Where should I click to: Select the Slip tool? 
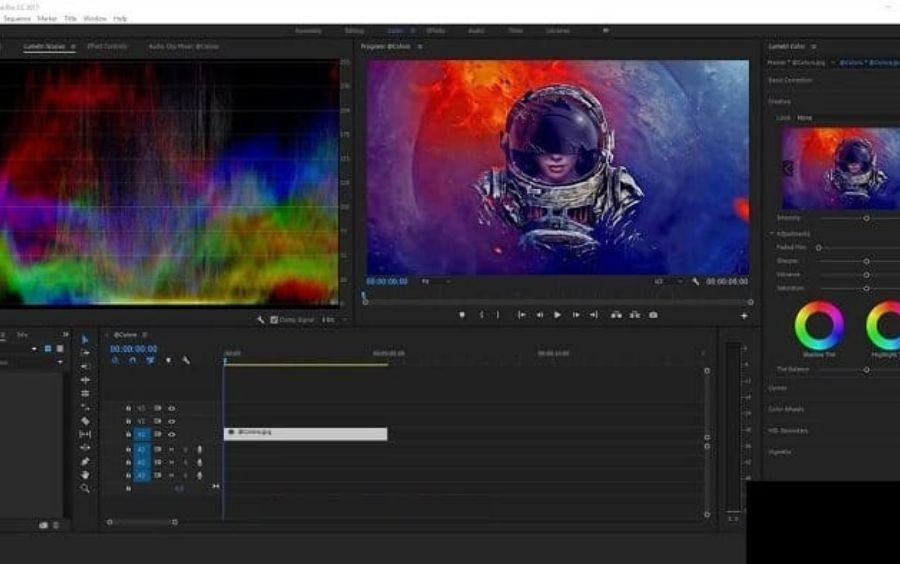pyautogui.click(x=85, y=434)
